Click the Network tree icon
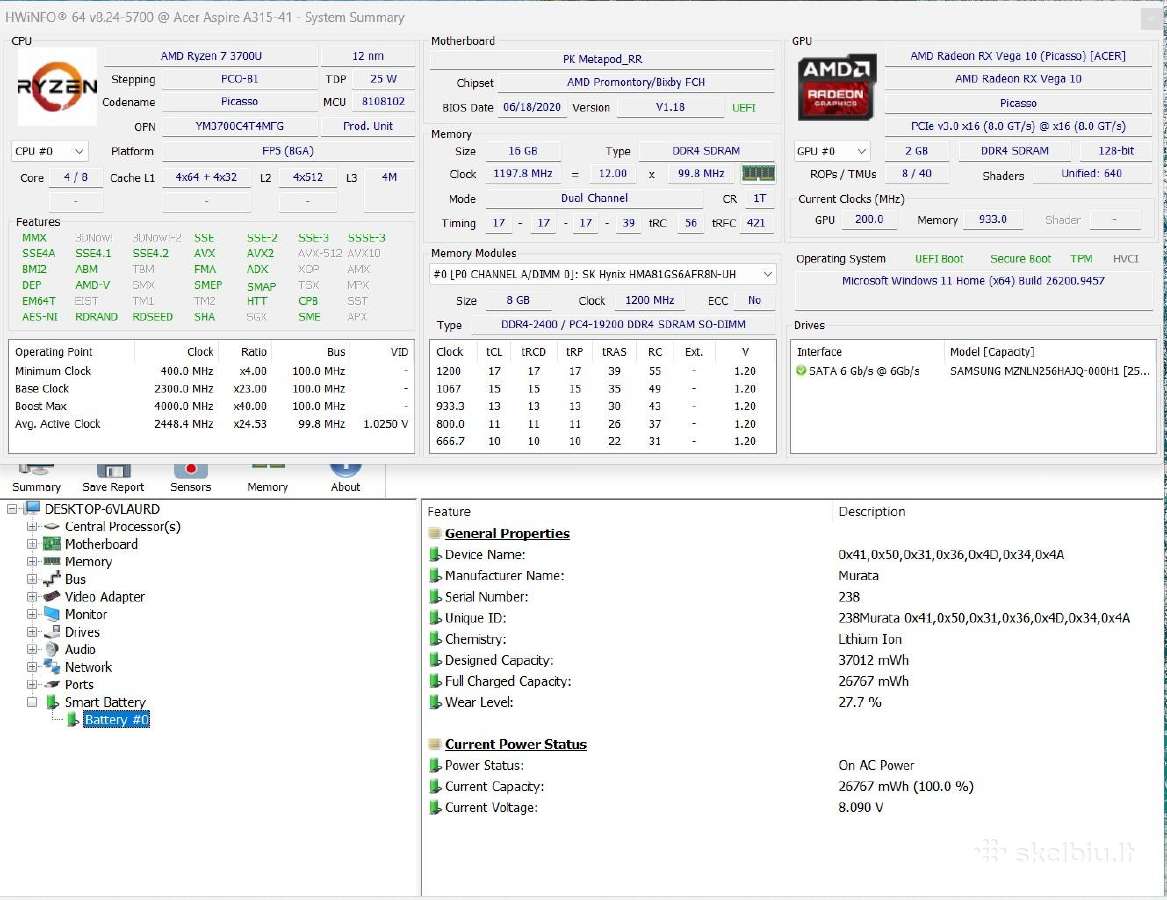Viewport: 1167px width, 900px height. [51, 667]
